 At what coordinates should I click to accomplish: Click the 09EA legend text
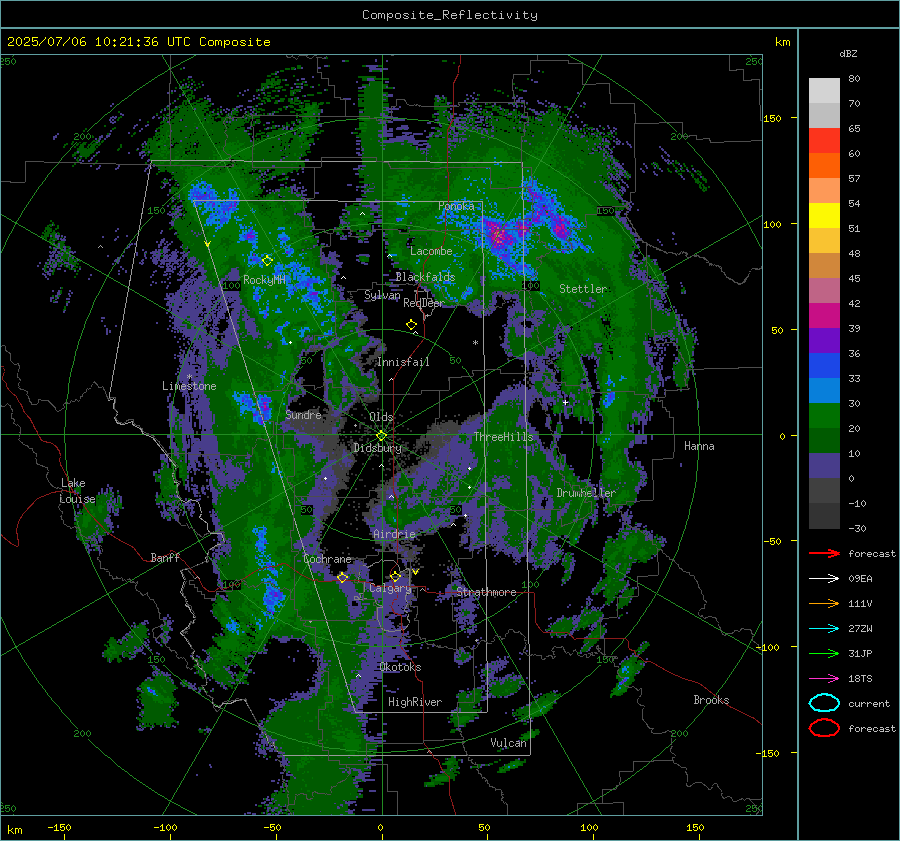point(860,579)
